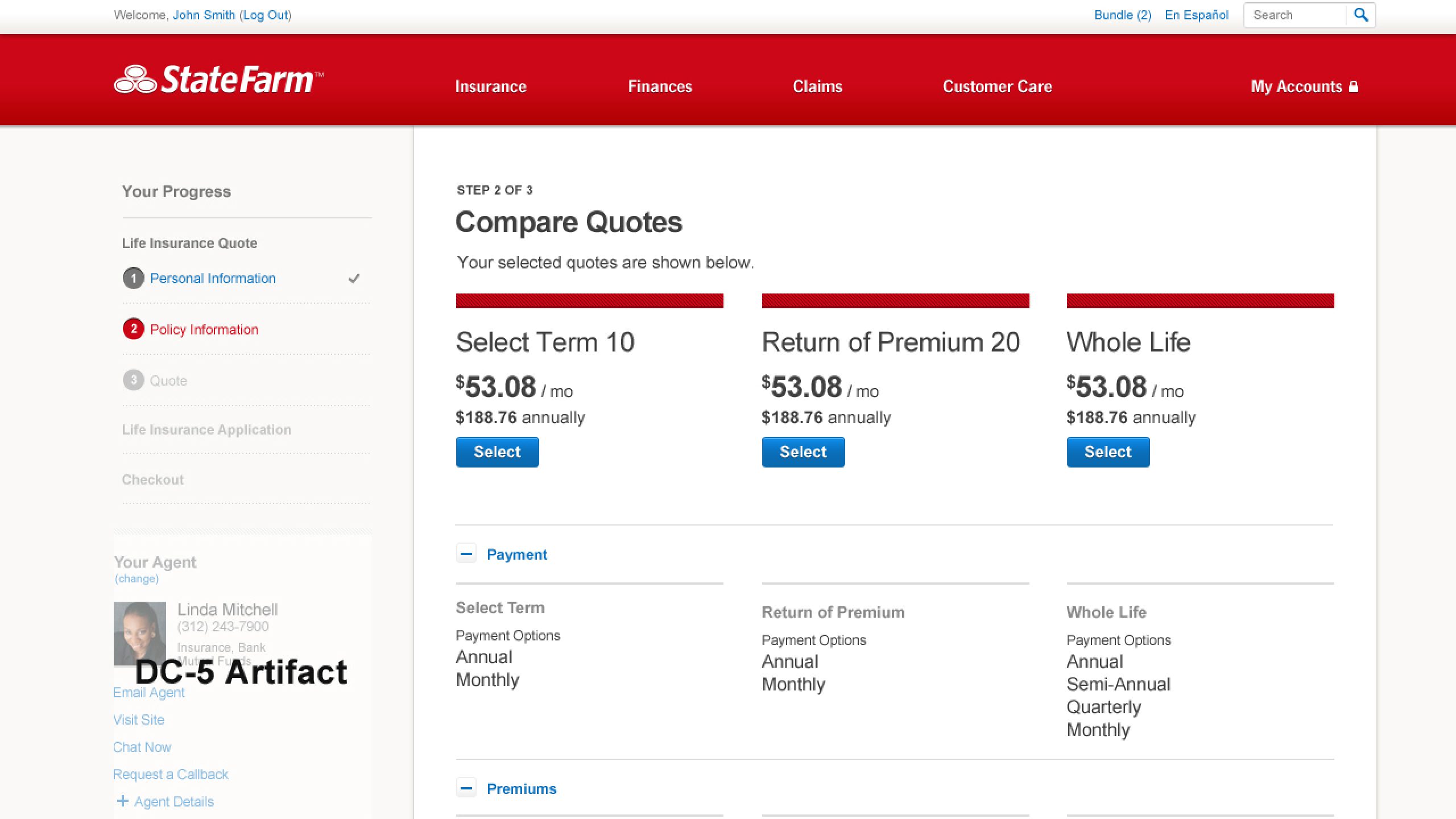Viewport: 1456px width, 819px height.
Task: Open the Customer Care menu
Action: tap(997, 86)
